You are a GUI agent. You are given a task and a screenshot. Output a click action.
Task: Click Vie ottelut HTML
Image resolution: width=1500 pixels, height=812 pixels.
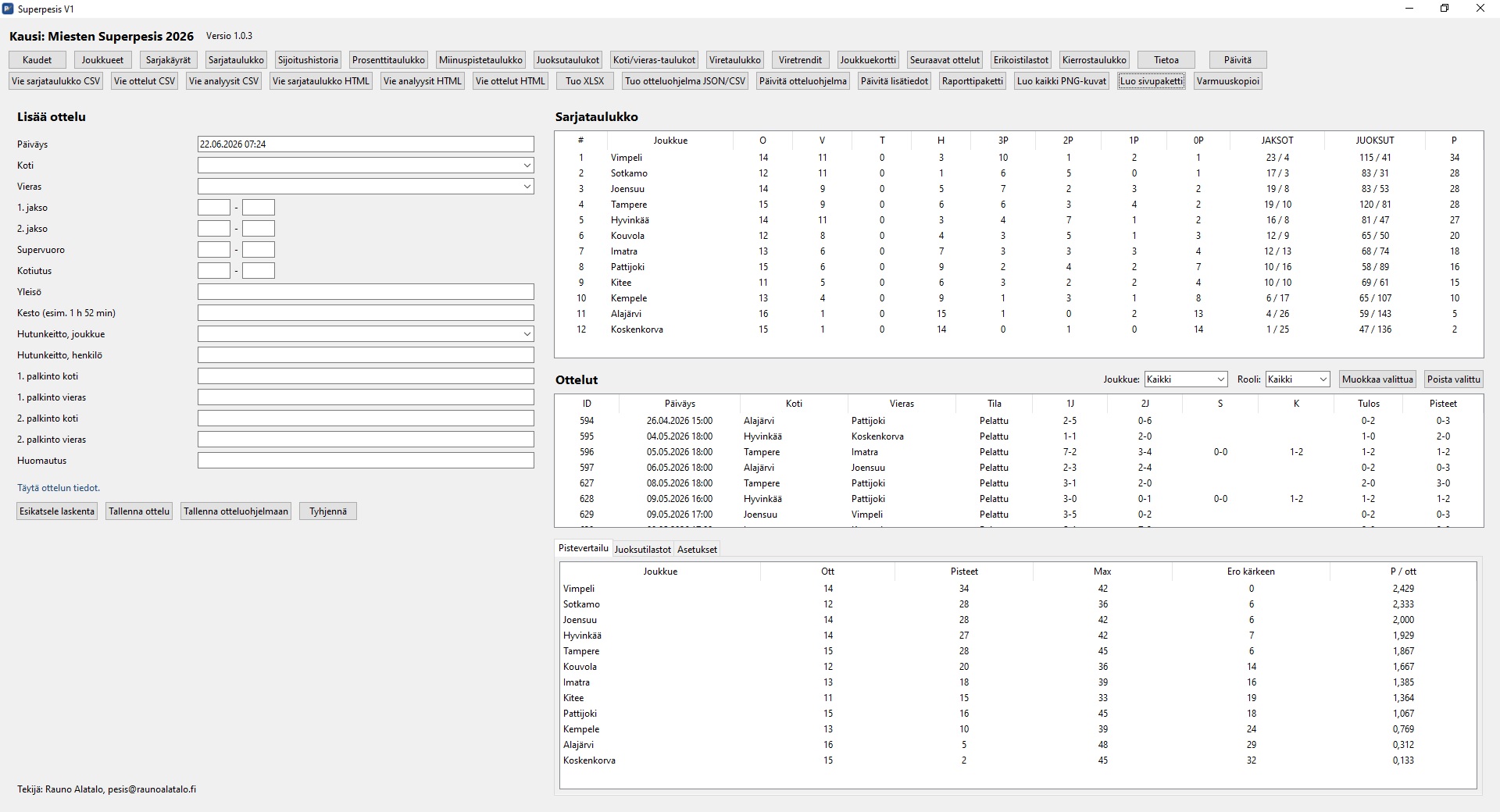click(x=510, y=81)
